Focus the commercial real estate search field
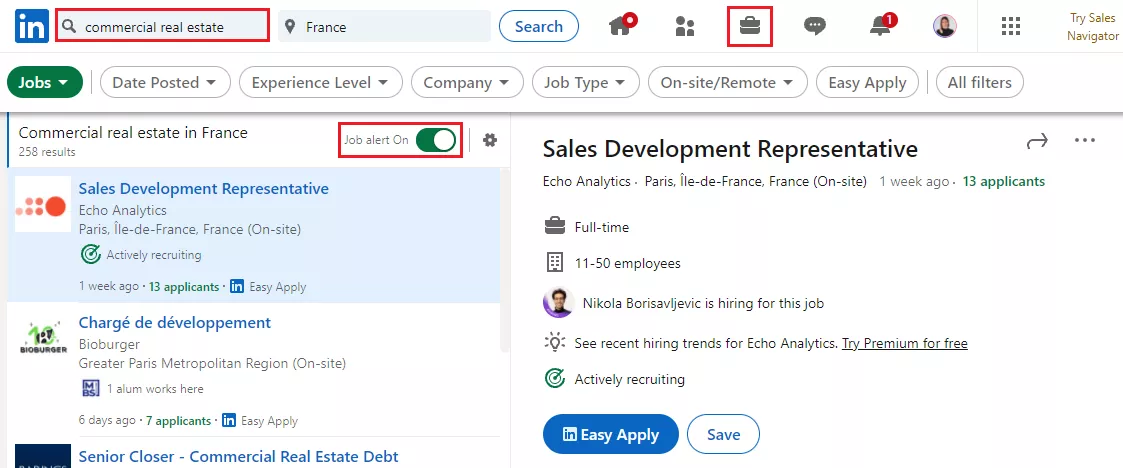 pos(163,27)
